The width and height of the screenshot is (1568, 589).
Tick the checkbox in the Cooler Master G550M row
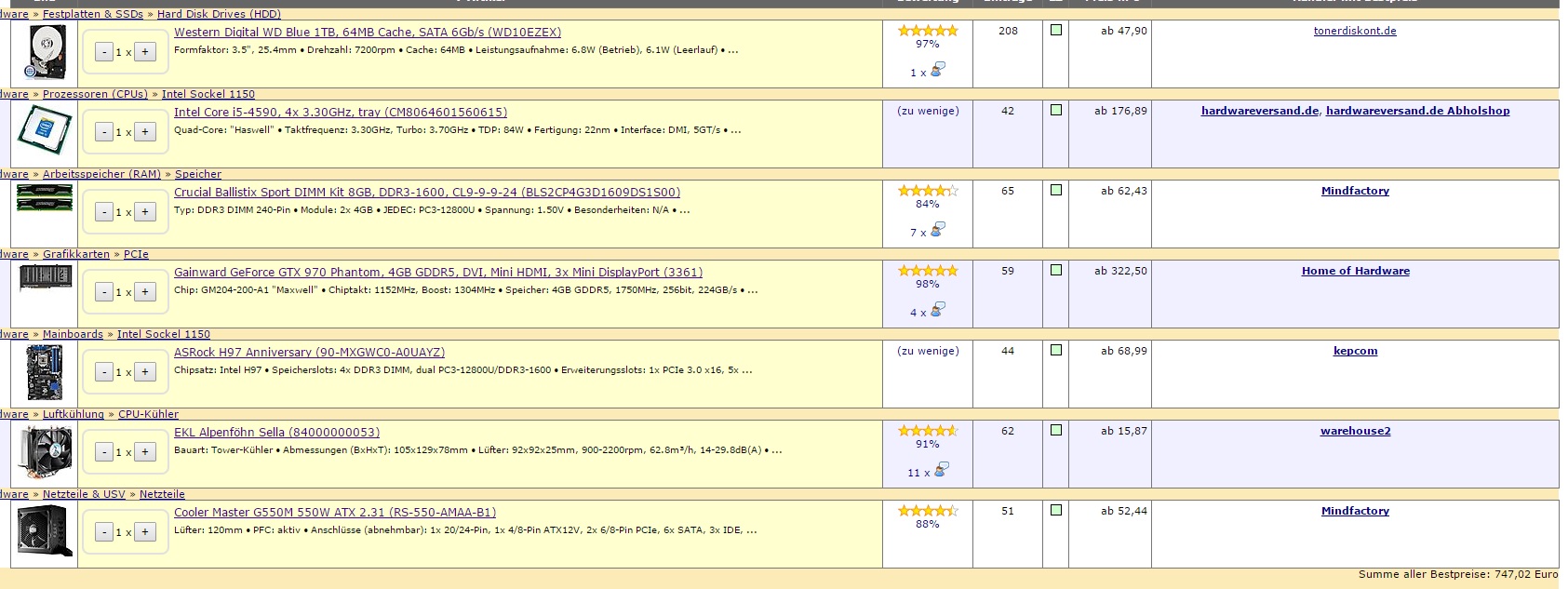click(1056, 511)
